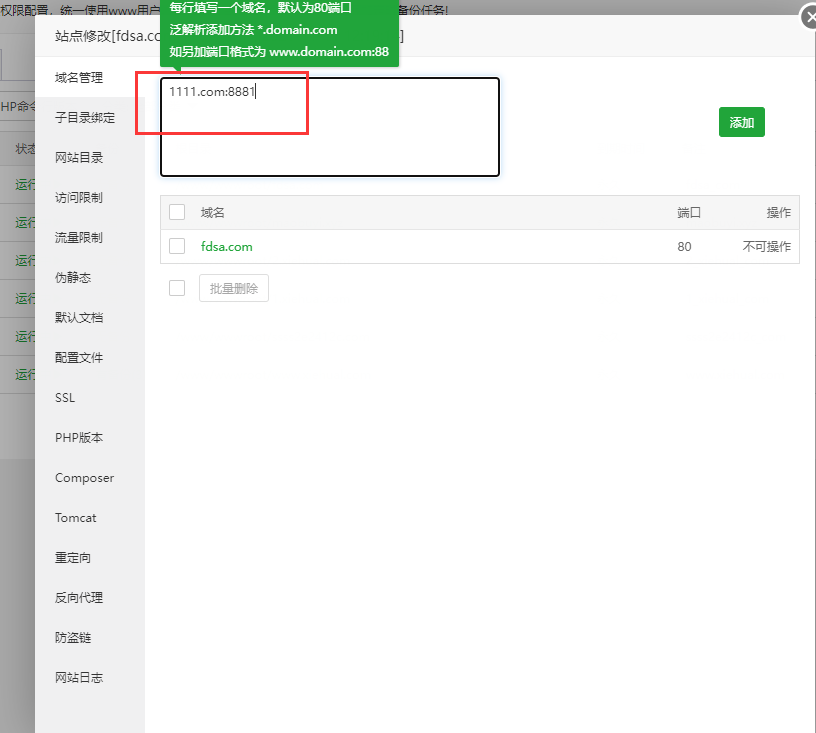Screen dimensions: 816x733
Task: Open the fdsa.com domain link
Action: (226, 247)
